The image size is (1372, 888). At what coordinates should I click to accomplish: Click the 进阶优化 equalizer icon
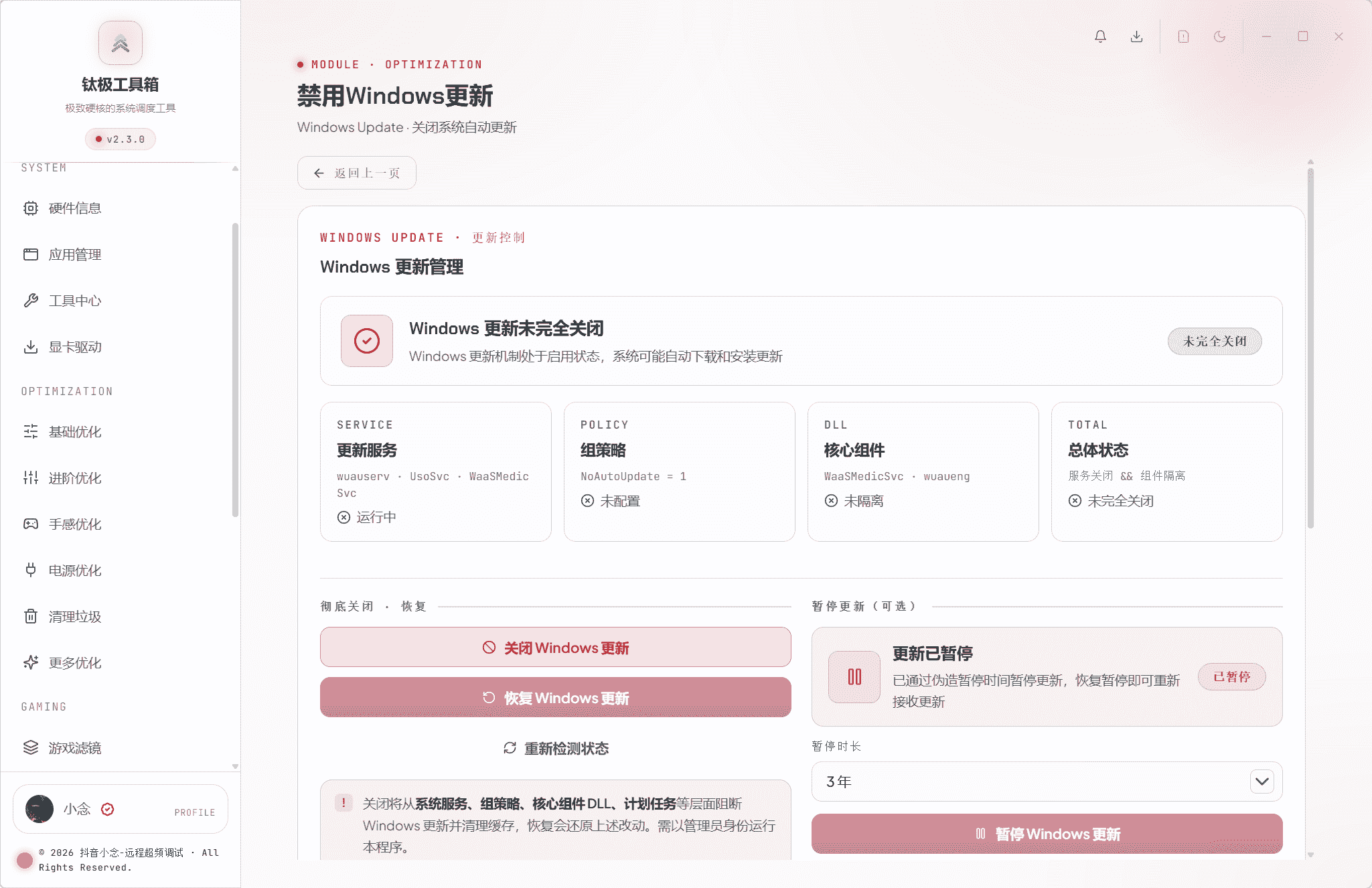coord(31,477)
